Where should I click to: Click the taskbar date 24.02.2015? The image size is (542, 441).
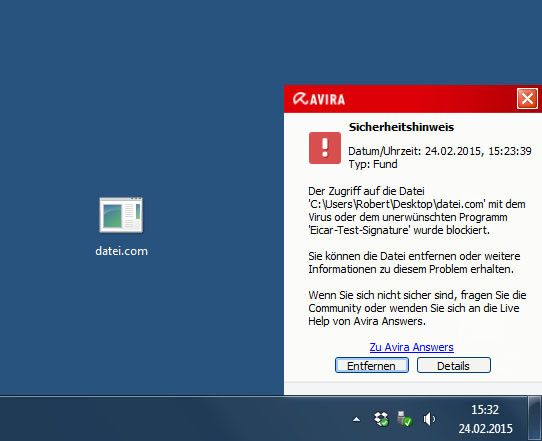tap(485, 429)
